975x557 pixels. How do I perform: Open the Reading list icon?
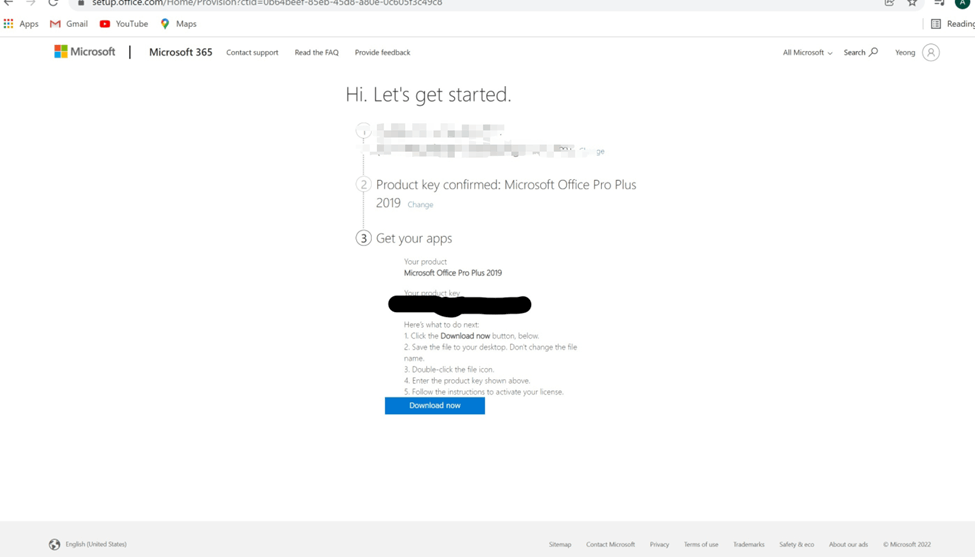point(936,24)
